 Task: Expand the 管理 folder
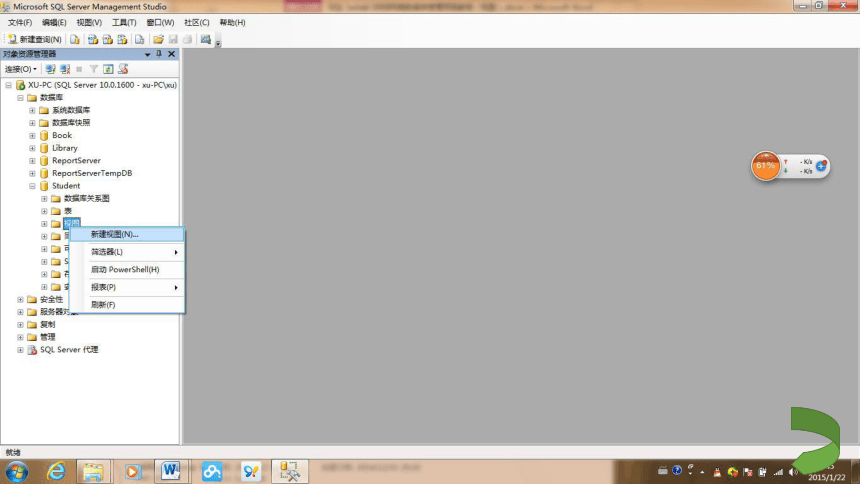pos(20,337)
